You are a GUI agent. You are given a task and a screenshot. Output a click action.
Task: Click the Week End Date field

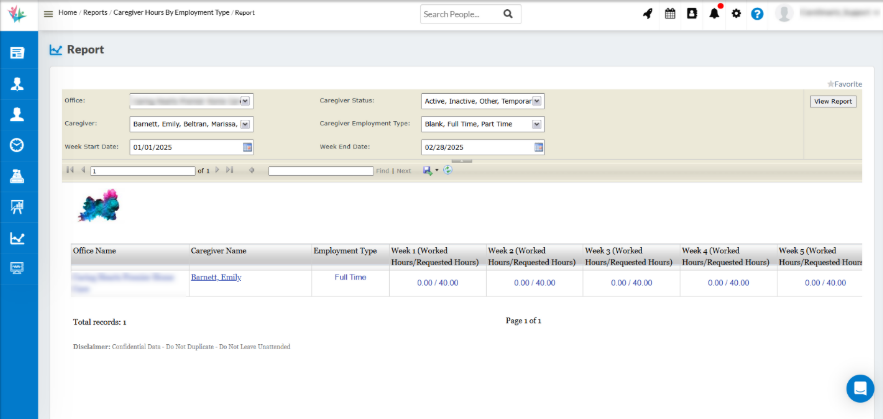pyautogui.click(x=476, y=147)
